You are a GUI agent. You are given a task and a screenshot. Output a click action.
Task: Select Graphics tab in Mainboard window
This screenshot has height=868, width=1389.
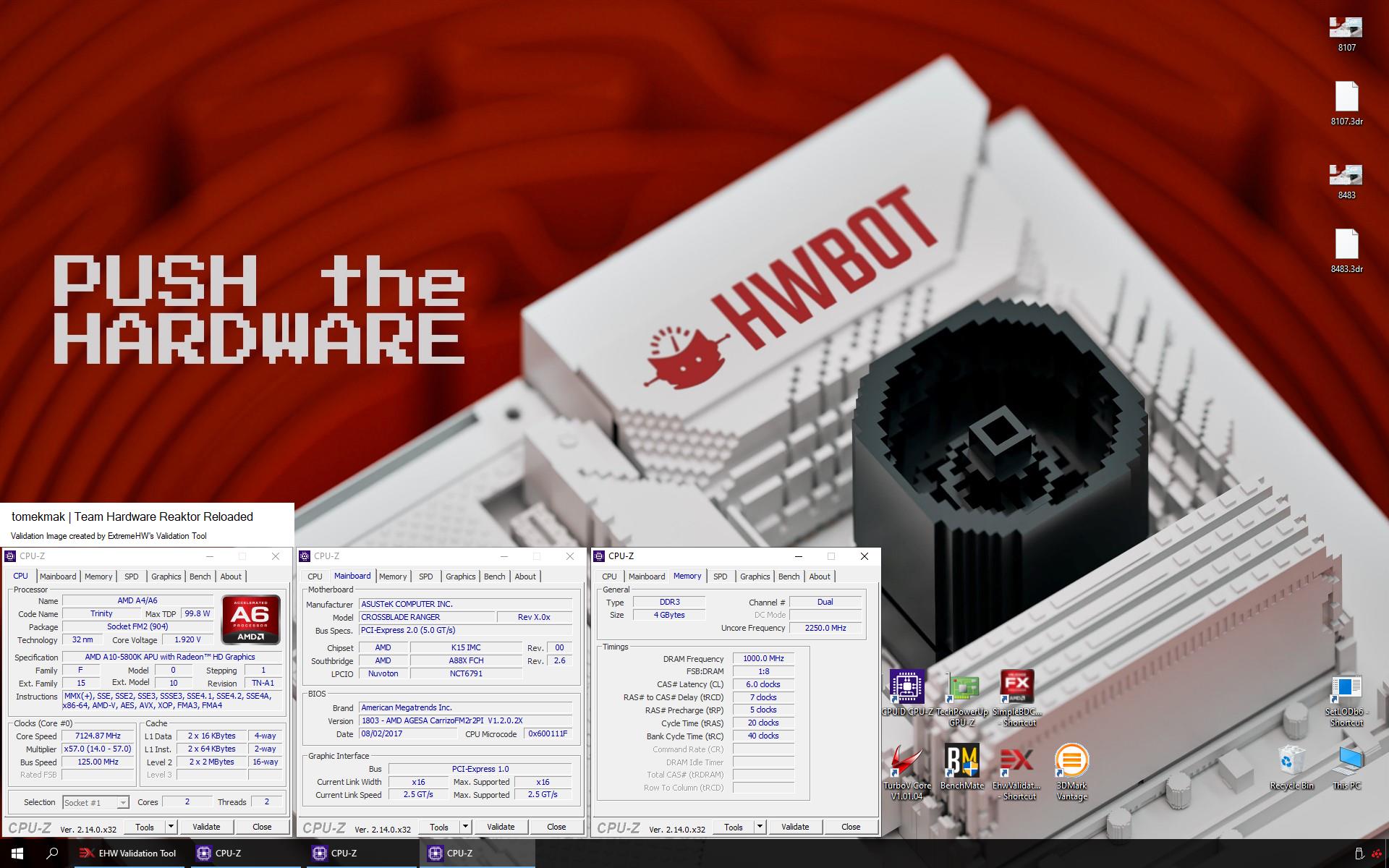coord(461,576)
